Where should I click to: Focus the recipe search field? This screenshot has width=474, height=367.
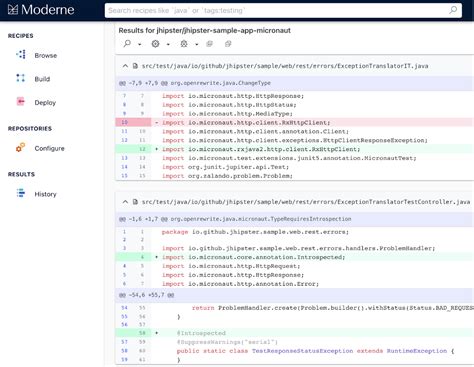tap(283, 10)
